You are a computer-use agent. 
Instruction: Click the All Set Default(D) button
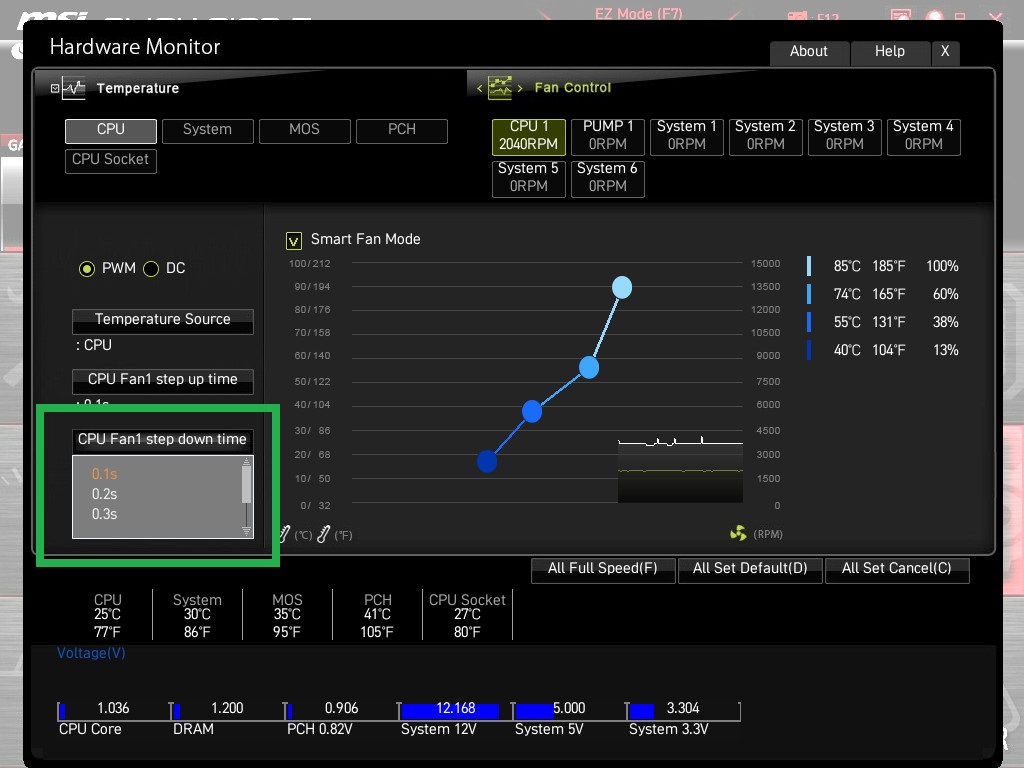pos(750,569)
